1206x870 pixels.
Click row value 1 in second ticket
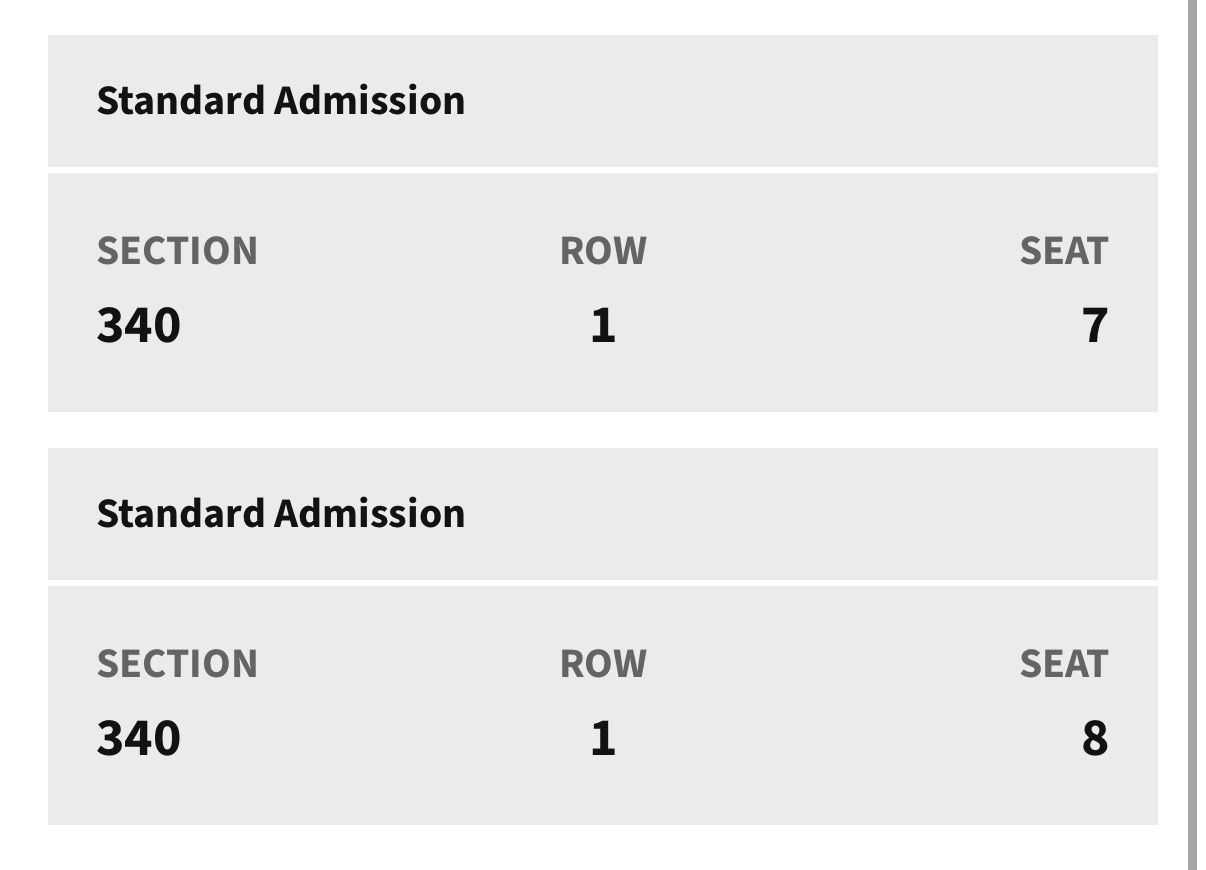pos(603,739)
